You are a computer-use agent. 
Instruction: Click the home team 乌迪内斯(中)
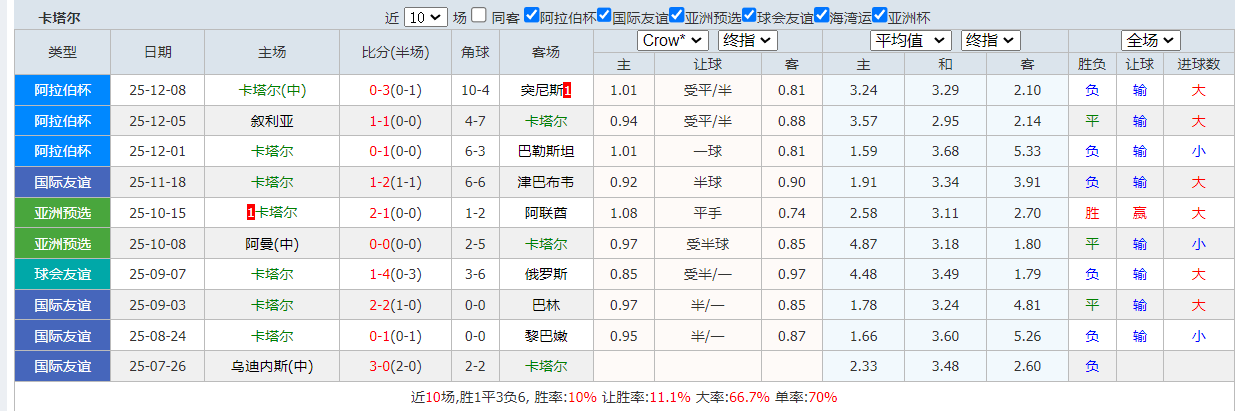pyautogui.click(x=272, y=367)
